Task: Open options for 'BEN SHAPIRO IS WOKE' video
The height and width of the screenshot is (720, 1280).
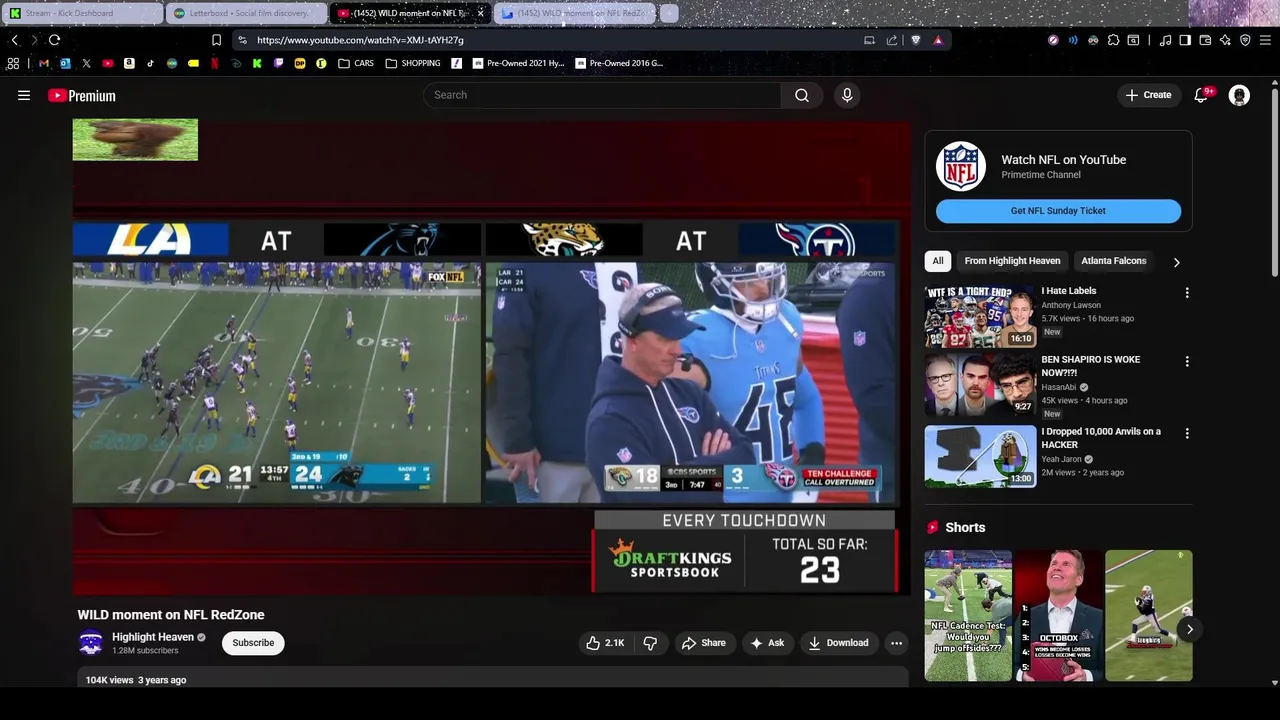Action: click(x=1187, y=361)
